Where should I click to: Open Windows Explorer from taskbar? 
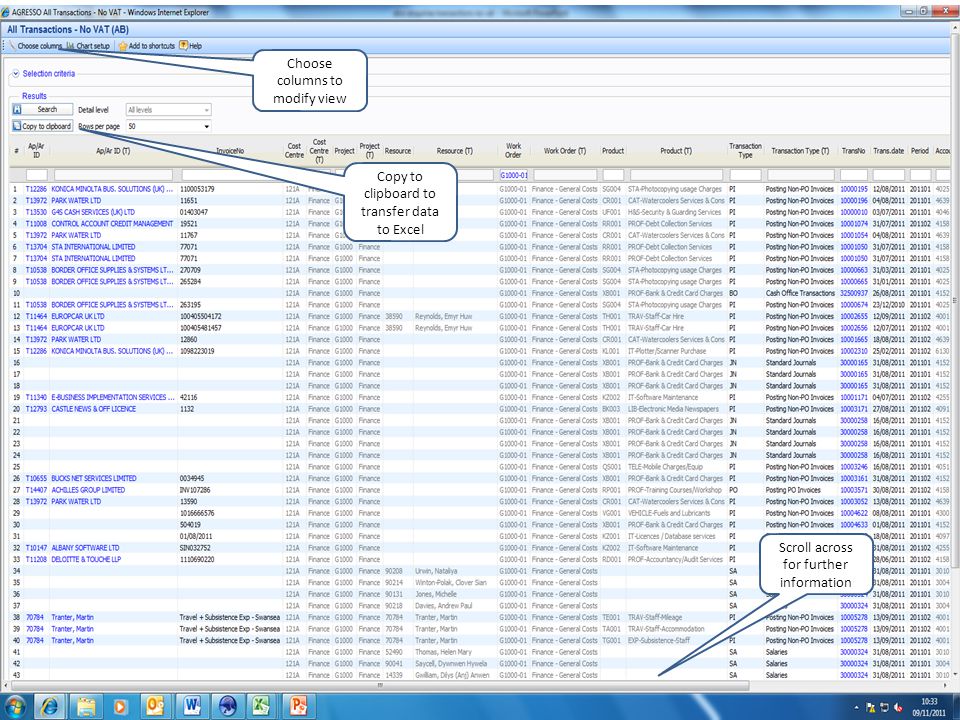coord(86,707)
